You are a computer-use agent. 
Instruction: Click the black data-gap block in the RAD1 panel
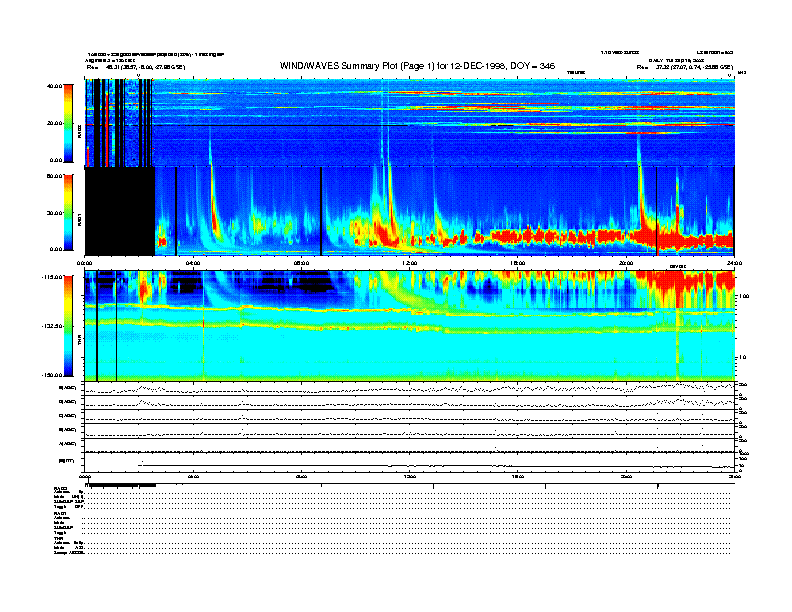(120, 212)
